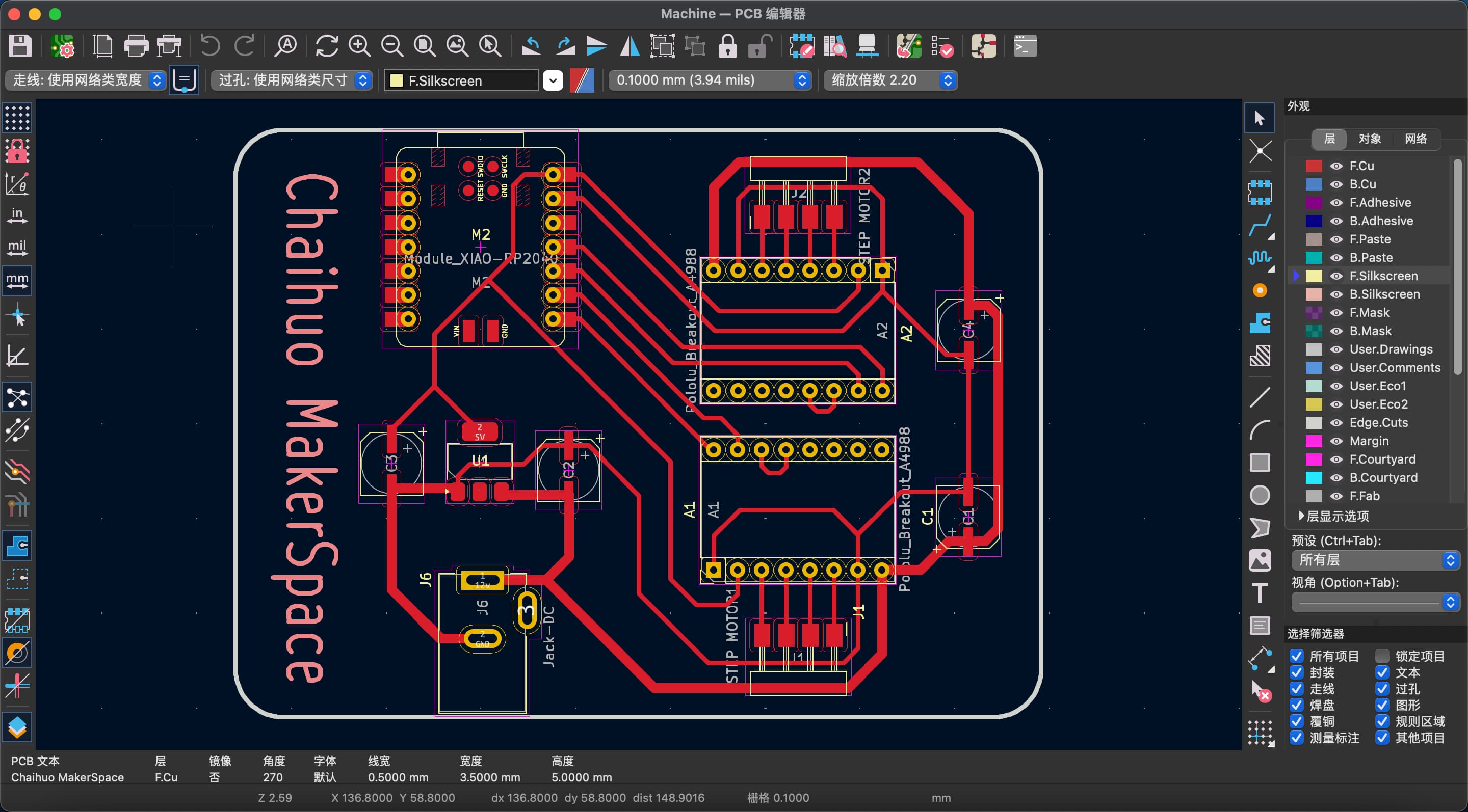Toggle grid display icon
Image resolution: width=1468 pixels, height=812 pixels.
click(17, 118)
